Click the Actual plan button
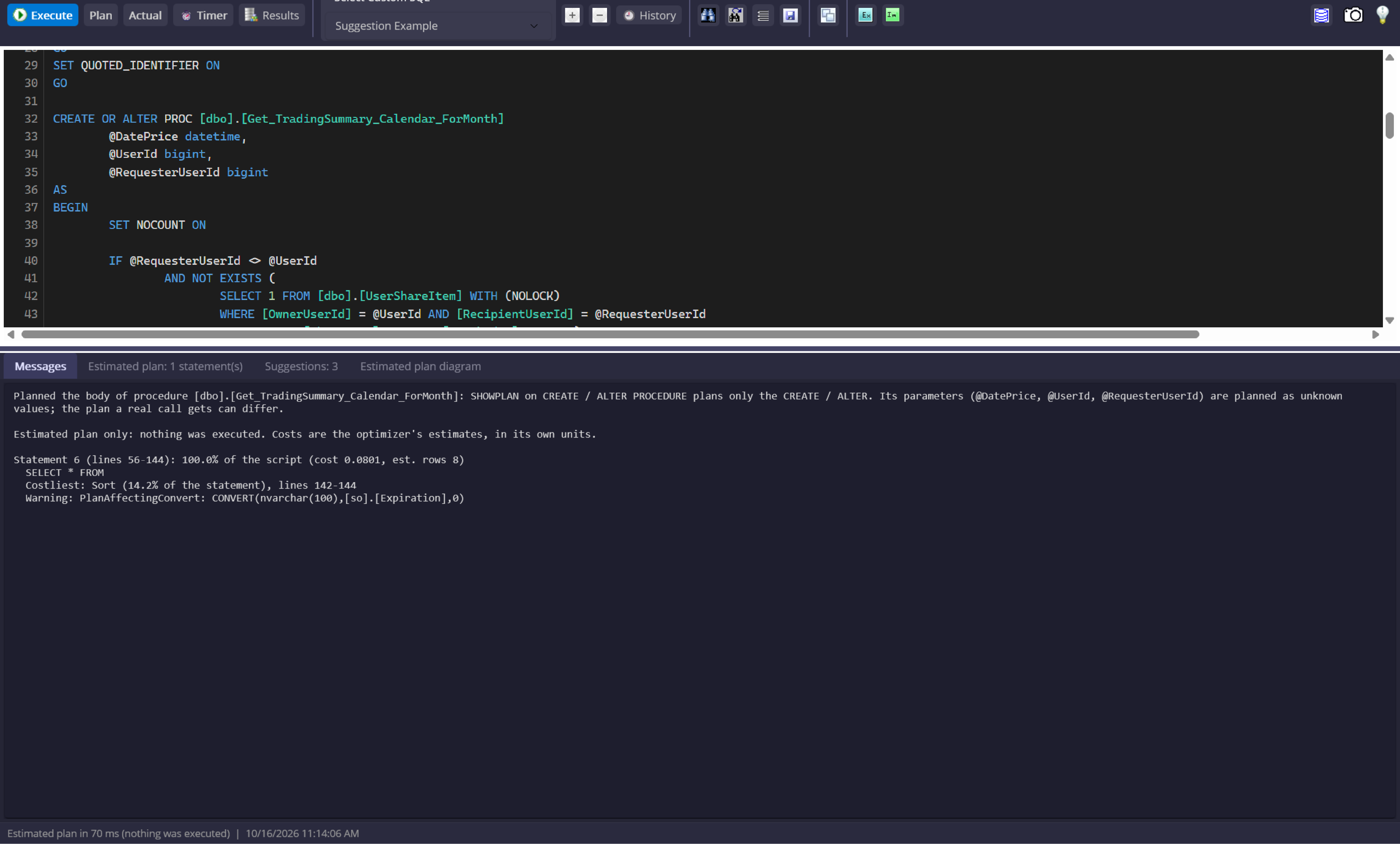1400x844 pixels. (x=145, y=15)
